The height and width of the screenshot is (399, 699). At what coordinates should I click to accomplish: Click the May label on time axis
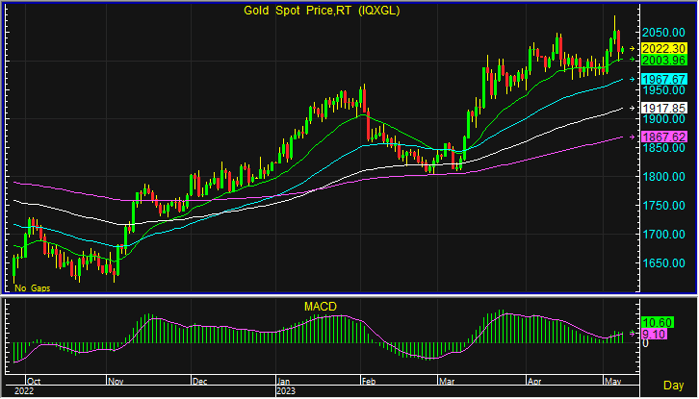click(x=613, y=382)
